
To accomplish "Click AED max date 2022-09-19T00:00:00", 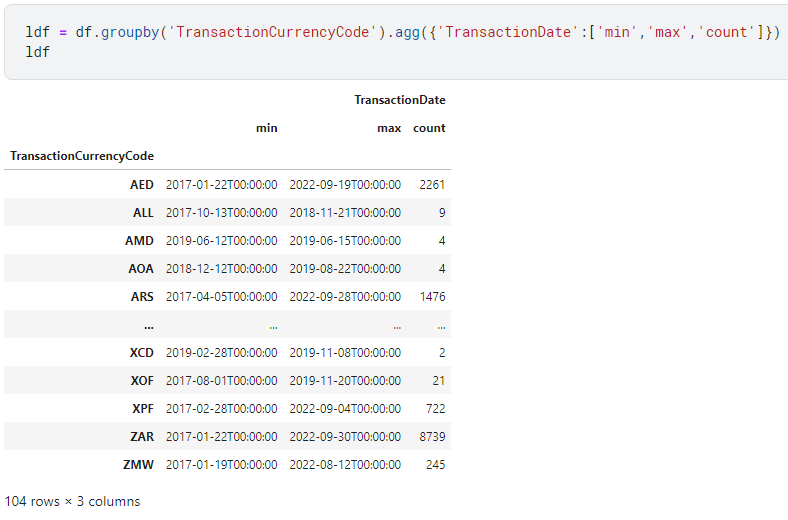I will click(345, 185).
